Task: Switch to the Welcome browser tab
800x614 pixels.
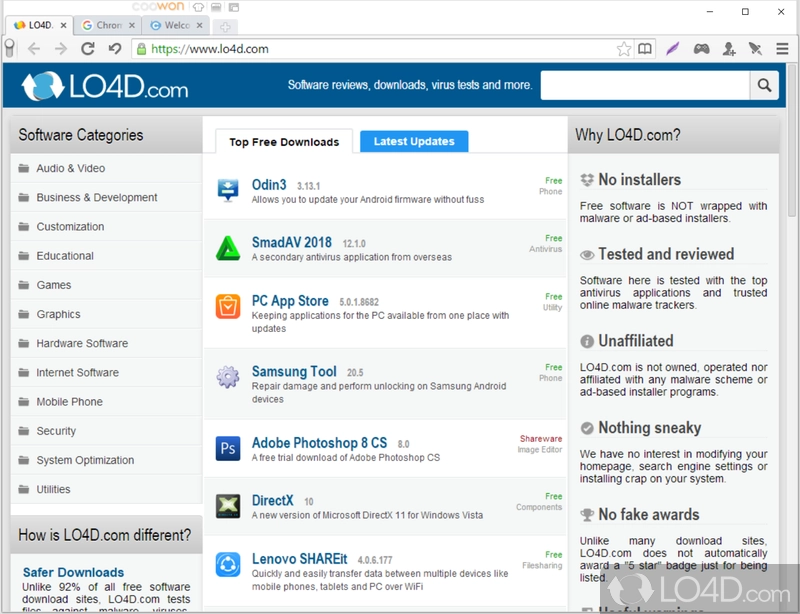Action: [176, 25]
